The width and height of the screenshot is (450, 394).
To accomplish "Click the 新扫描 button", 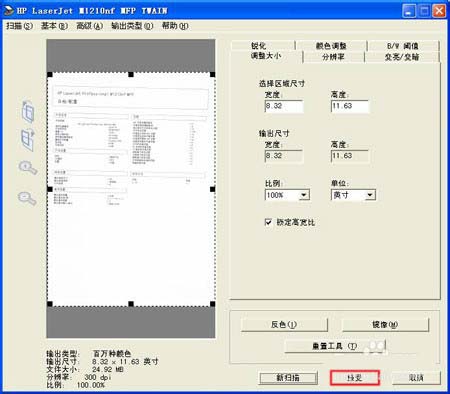I will pos(288,378).
